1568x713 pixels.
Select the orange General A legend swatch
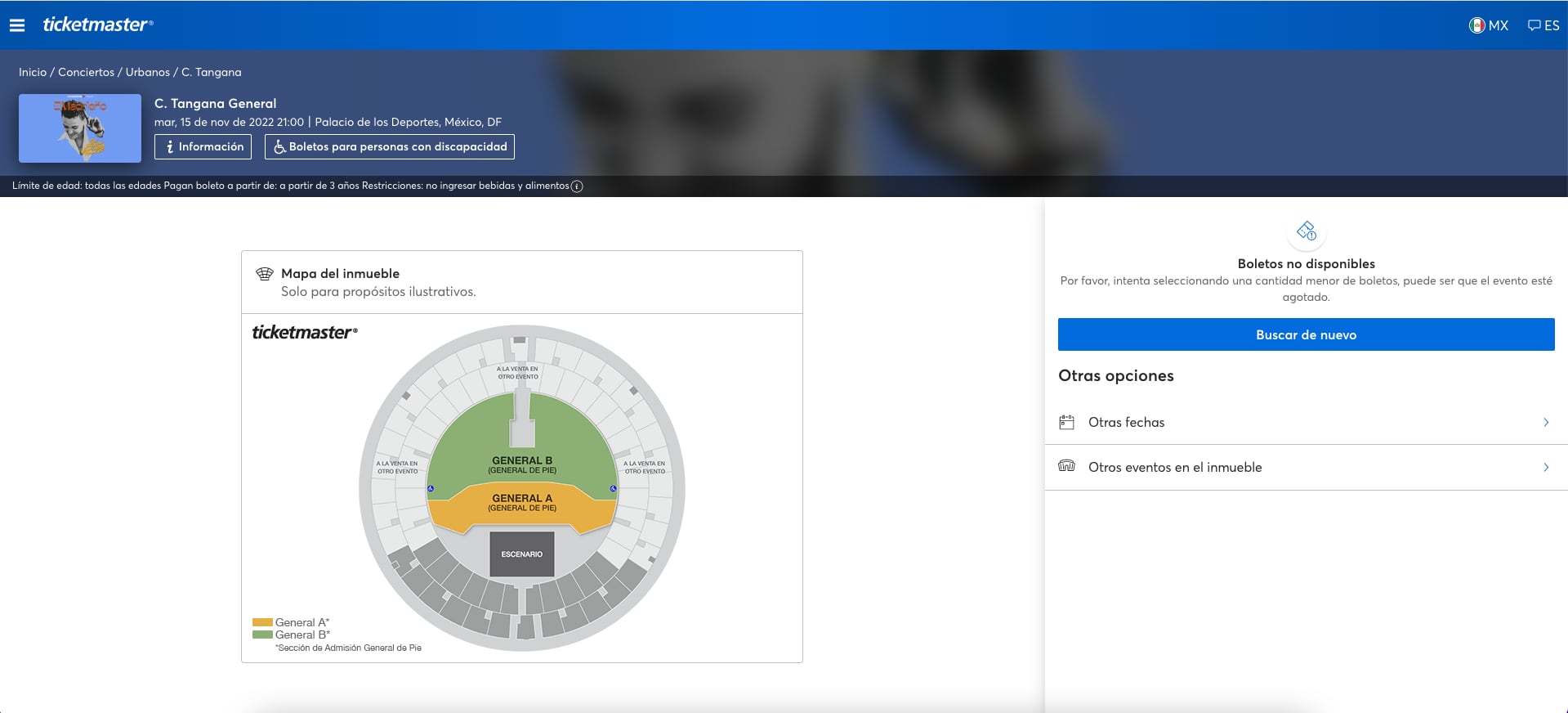click(262, 622)
